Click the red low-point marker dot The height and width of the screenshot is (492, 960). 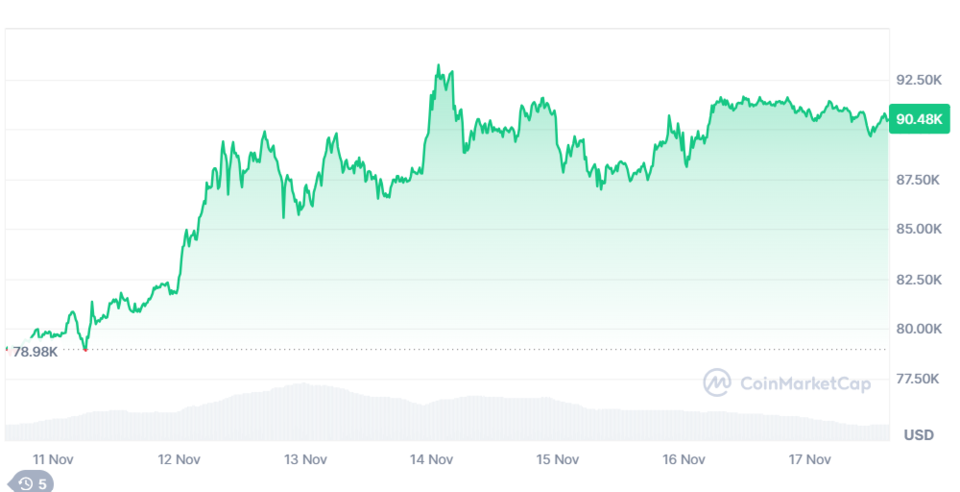85,349
